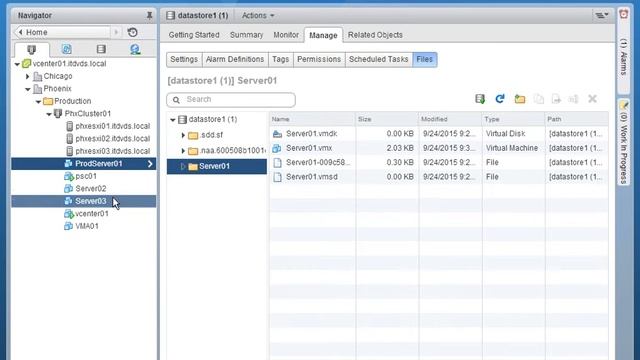Viewport: 640px width, 360px height.
Task: Open the navigation history icon
Action: [x=132, y=32]
